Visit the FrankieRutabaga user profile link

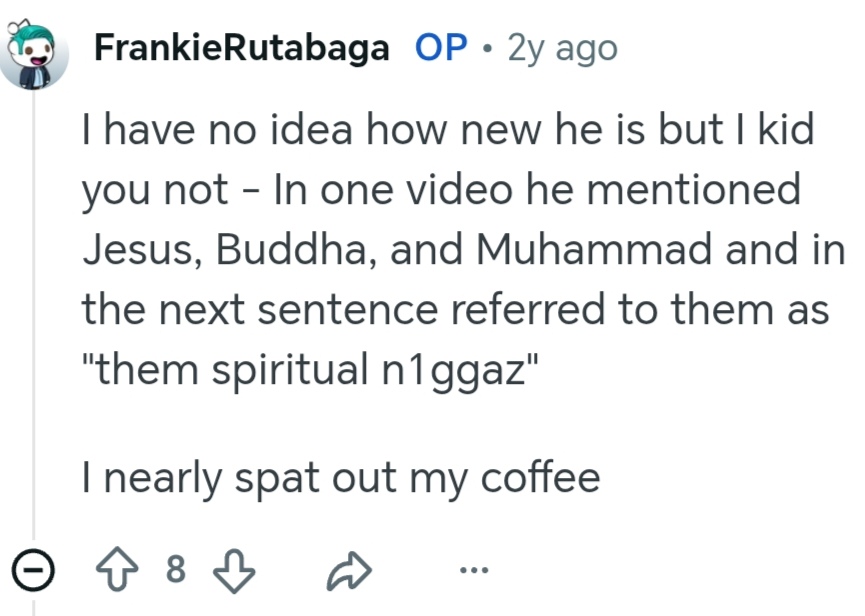tap(241, 47)
